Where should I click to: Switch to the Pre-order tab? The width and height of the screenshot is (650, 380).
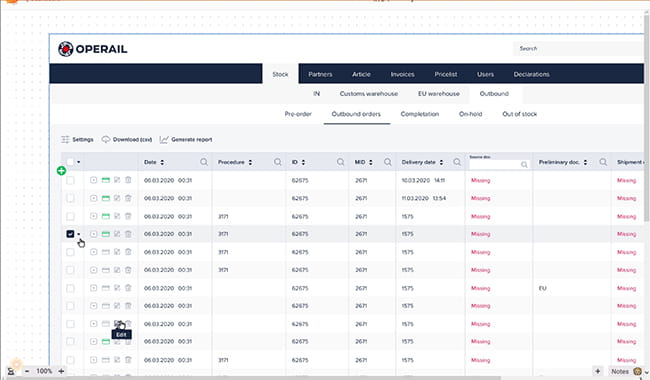[x=298, y=114]
